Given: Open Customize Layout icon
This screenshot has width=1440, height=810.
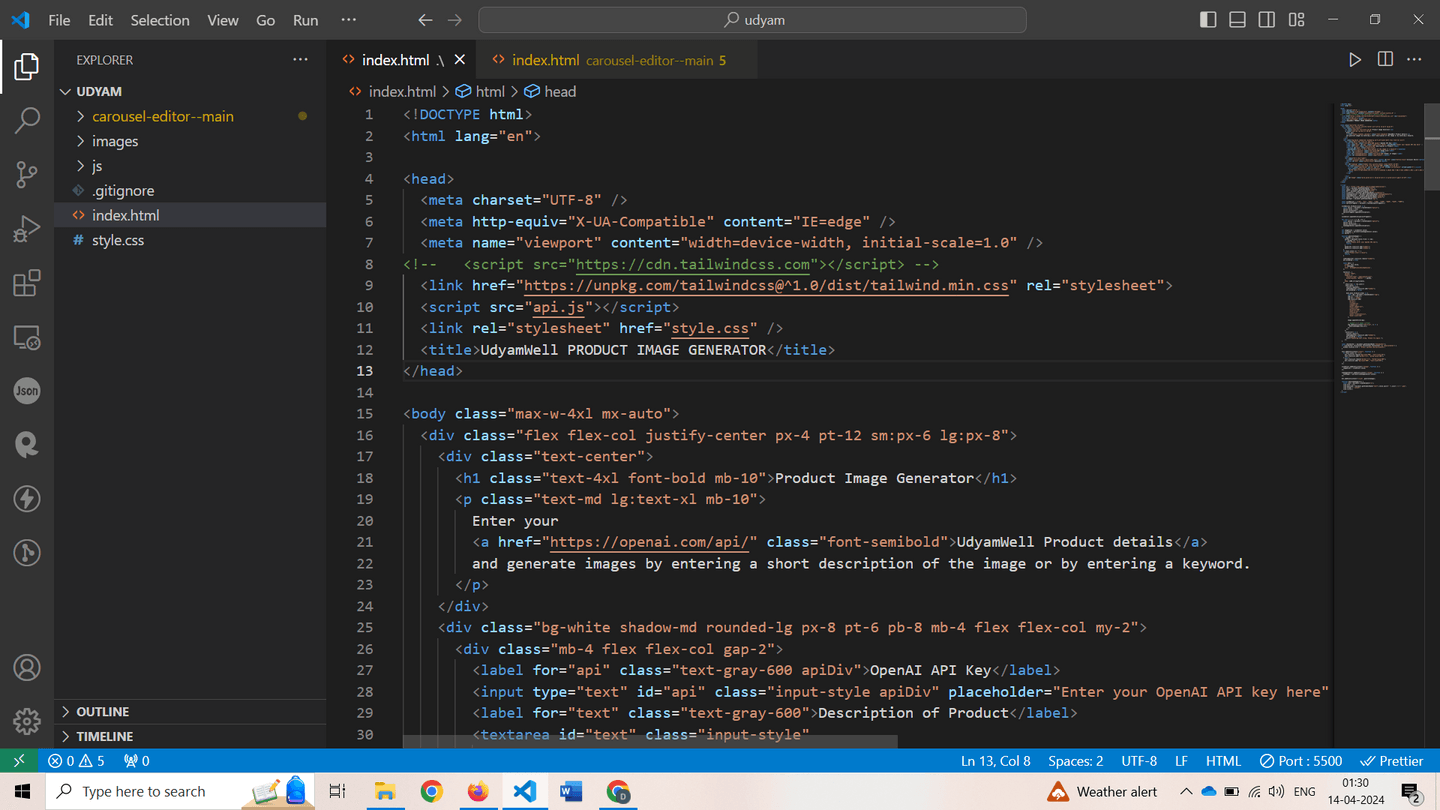Looking at the screenshot, I should click(1297, 20).
